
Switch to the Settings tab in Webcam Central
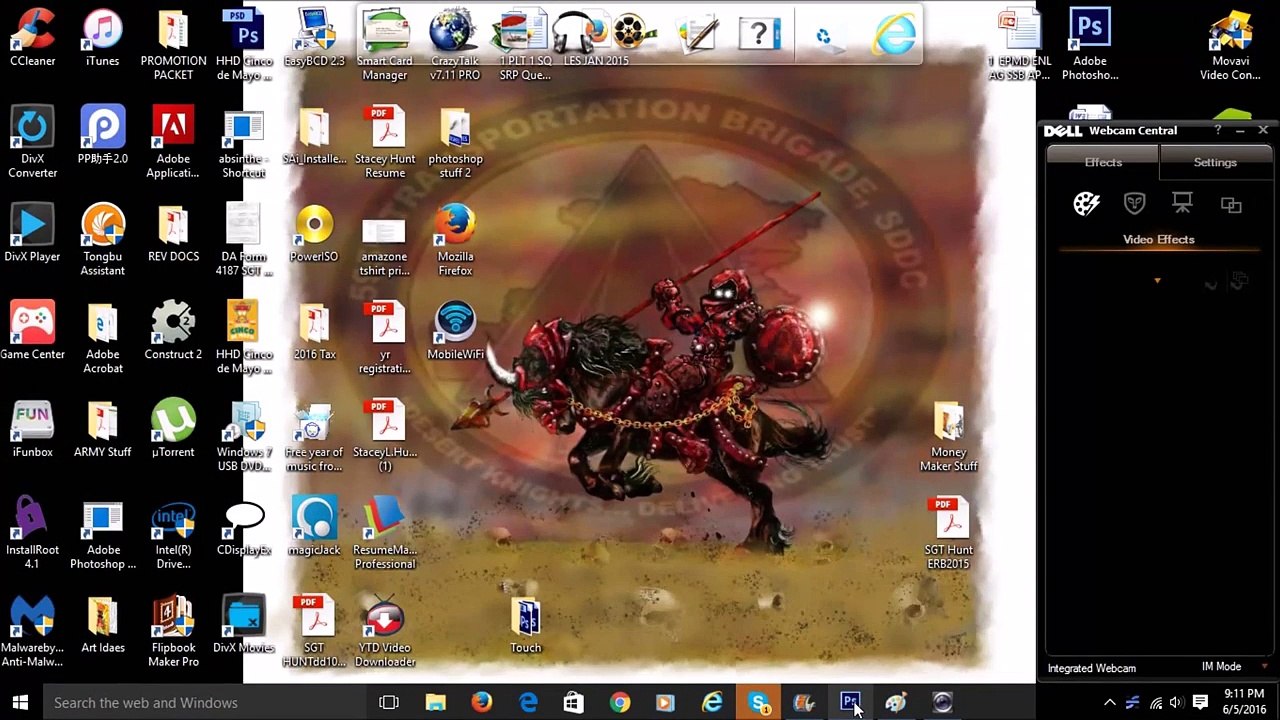(1215, 162)
